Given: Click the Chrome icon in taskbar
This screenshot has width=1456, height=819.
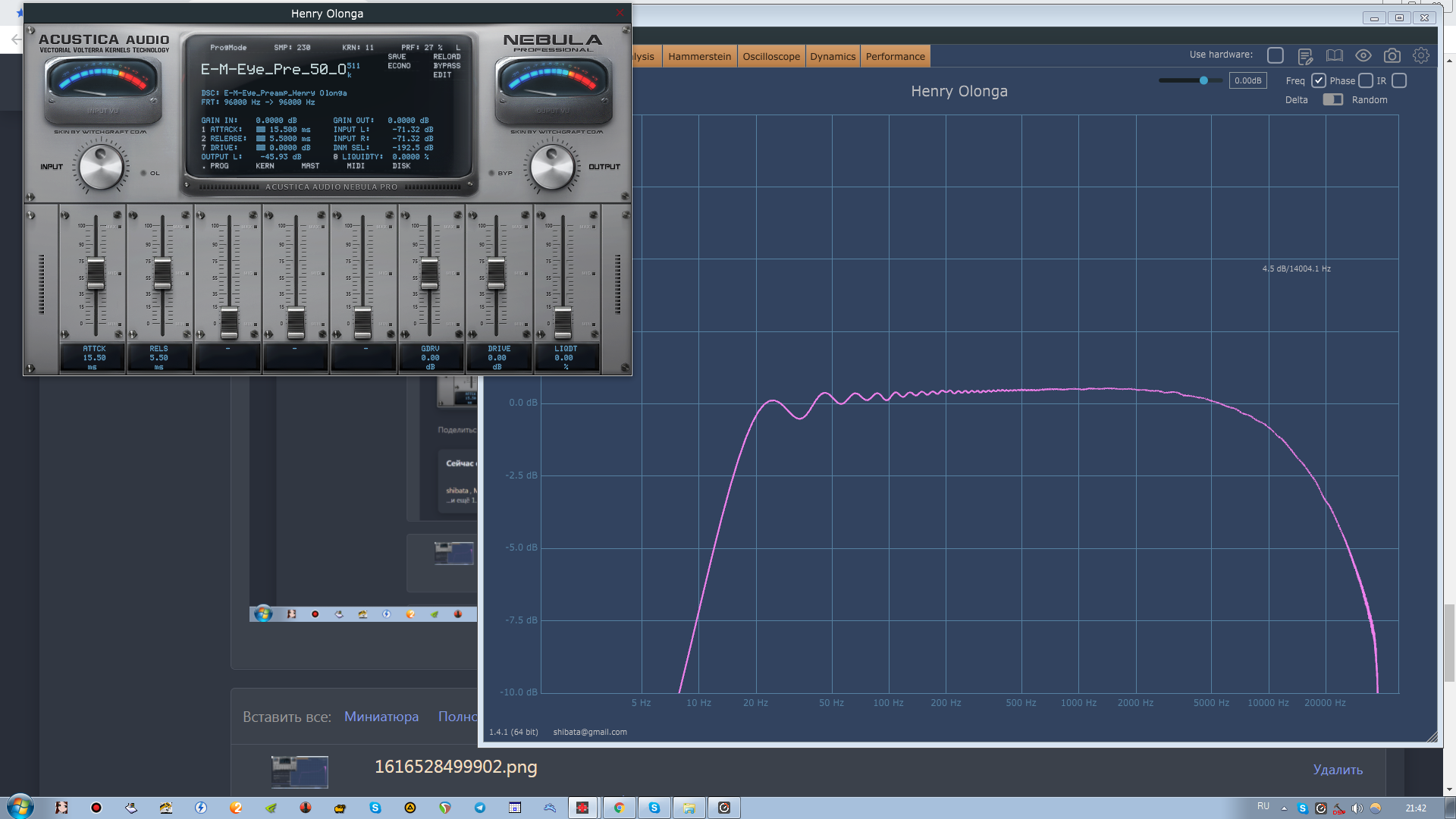Looking at the screenshot, I should pyautogui.click(x=619, y=808).
